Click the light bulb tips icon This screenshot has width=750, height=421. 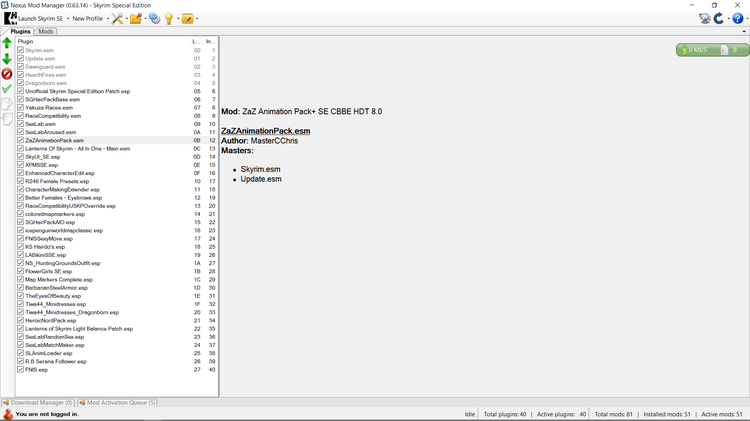pos(169,19)
